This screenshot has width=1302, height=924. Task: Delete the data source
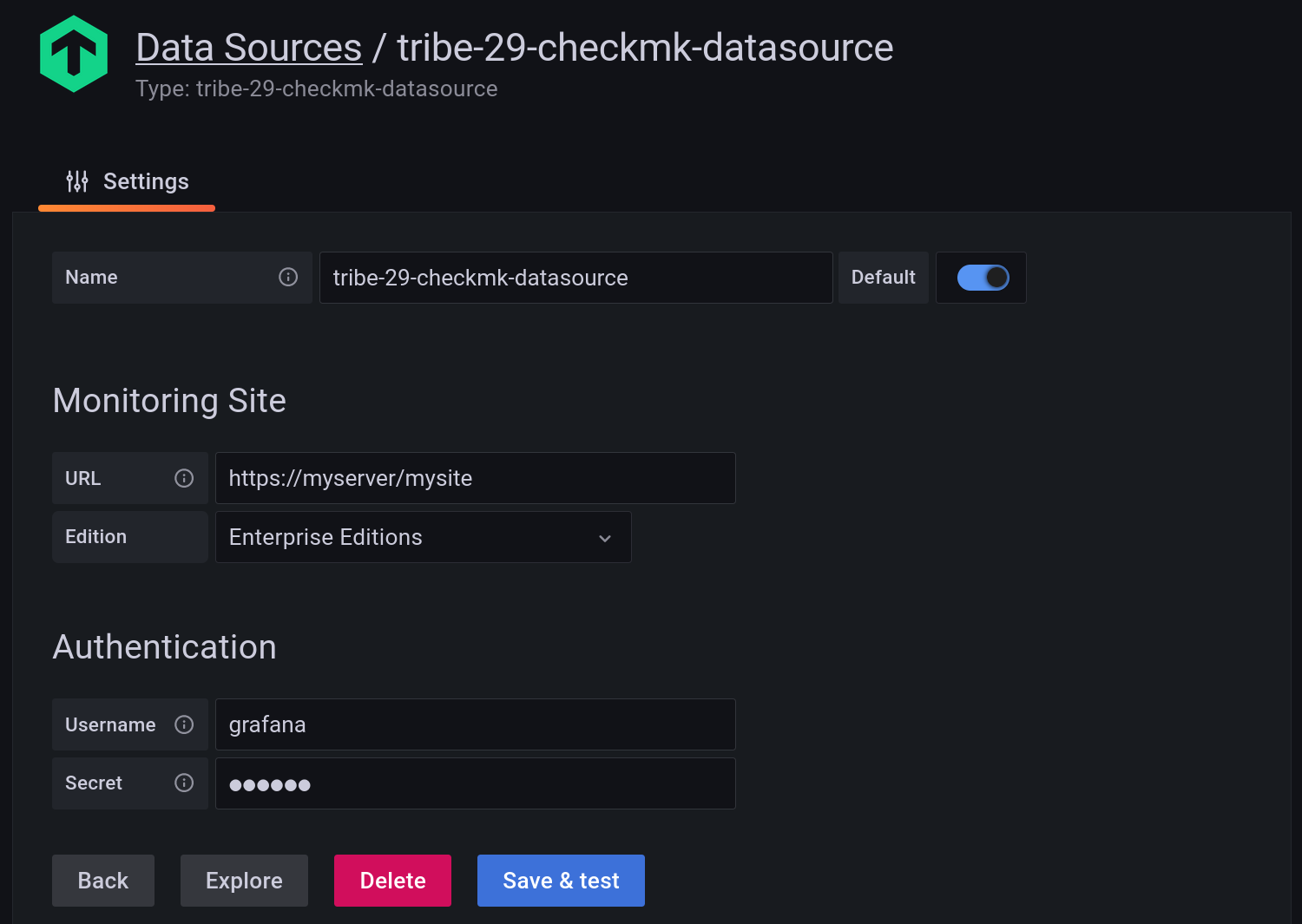pyautogui.click(x=392, y=881)
